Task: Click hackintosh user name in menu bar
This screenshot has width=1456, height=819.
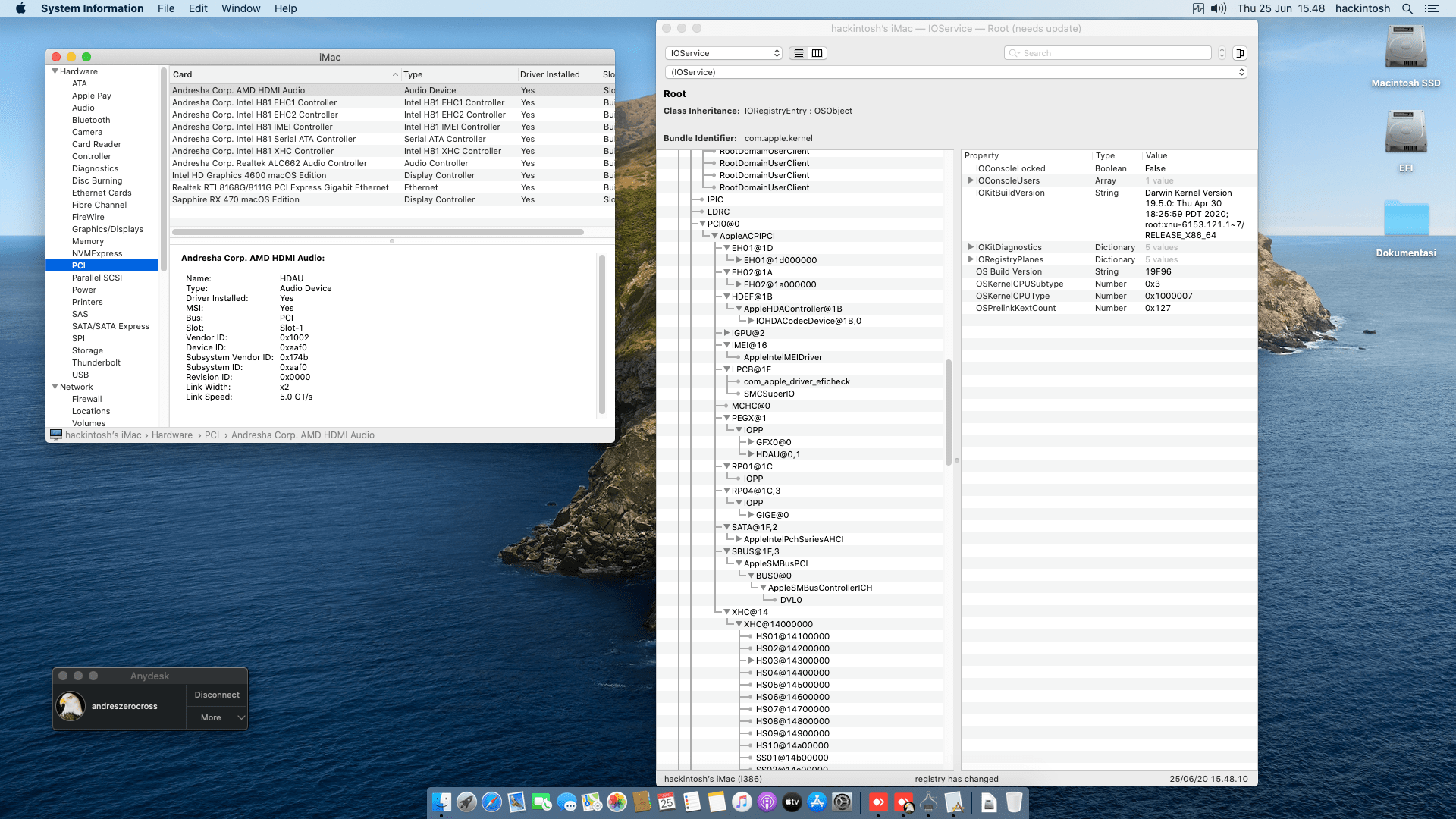Action: (1363, 8)
